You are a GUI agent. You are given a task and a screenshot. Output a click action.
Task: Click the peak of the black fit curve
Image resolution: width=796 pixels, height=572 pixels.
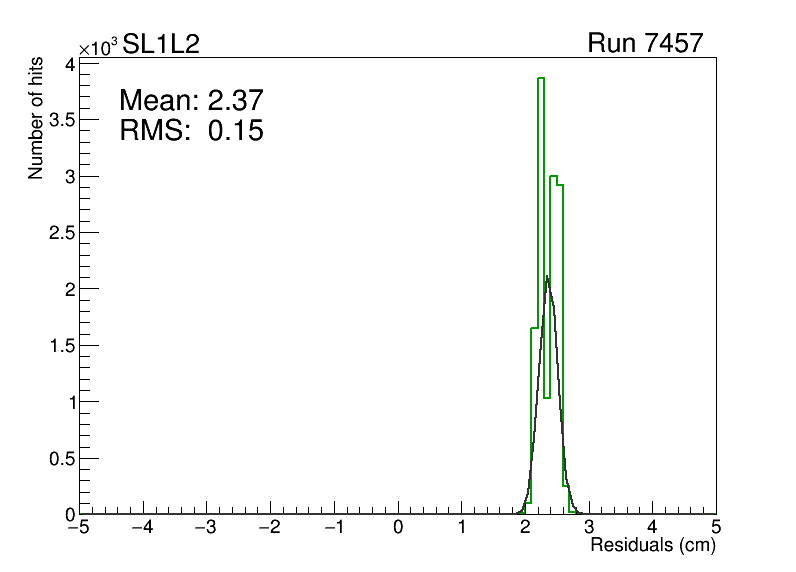tap(546, 277)
